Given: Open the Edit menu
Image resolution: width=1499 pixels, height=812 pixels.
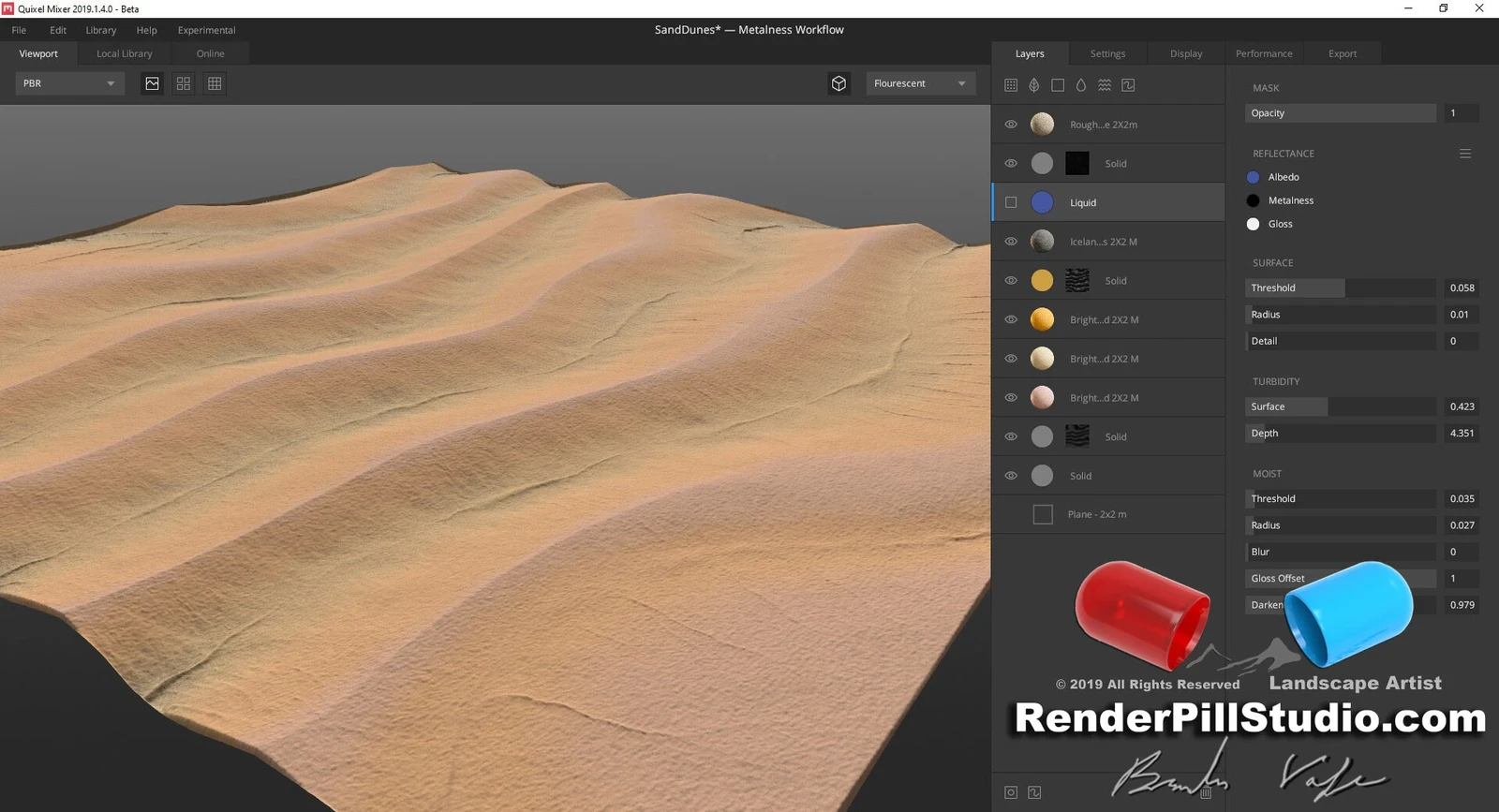Looking at the screenshot, I should [58, 30].
